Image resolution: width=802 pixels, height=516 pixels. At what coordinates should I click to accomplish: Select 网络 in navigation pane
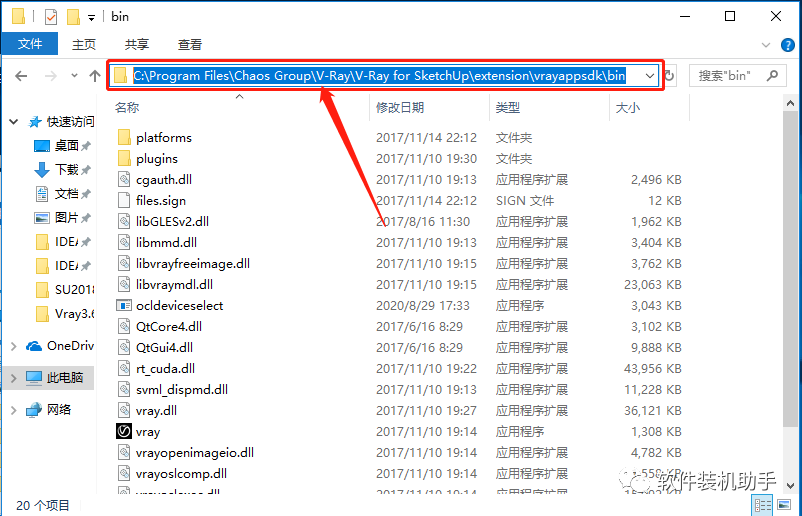pos(59,410)
